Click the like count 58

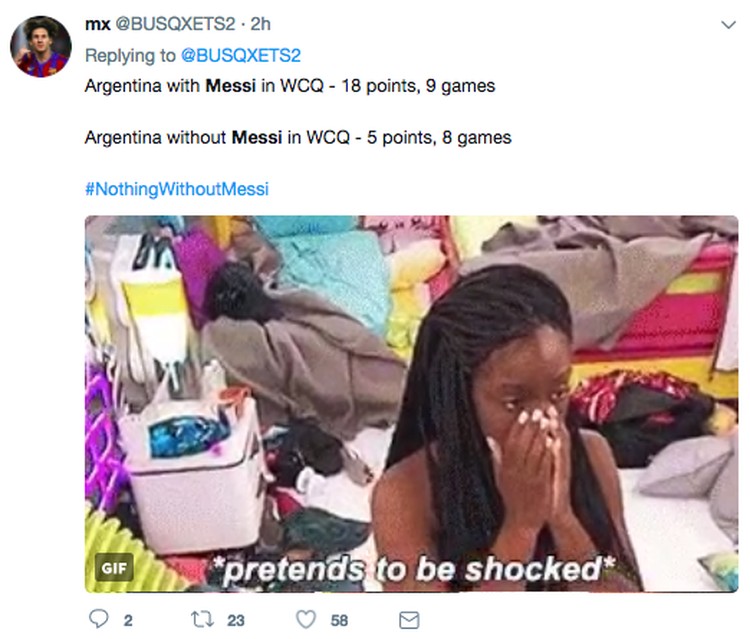(339, 620)
